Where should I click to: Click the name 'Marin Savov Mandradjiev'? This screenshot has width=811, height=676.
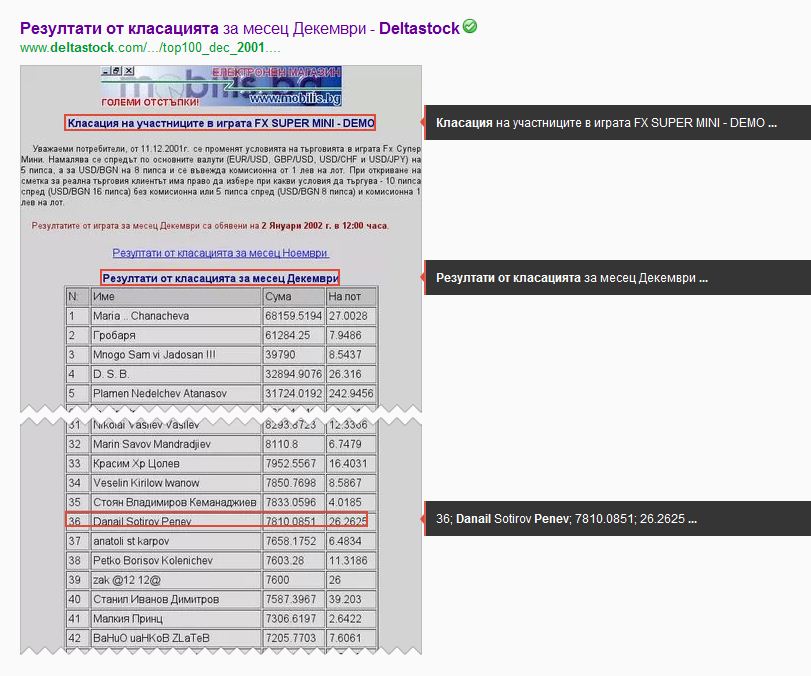pyautogui.click(x=152, y=444)
